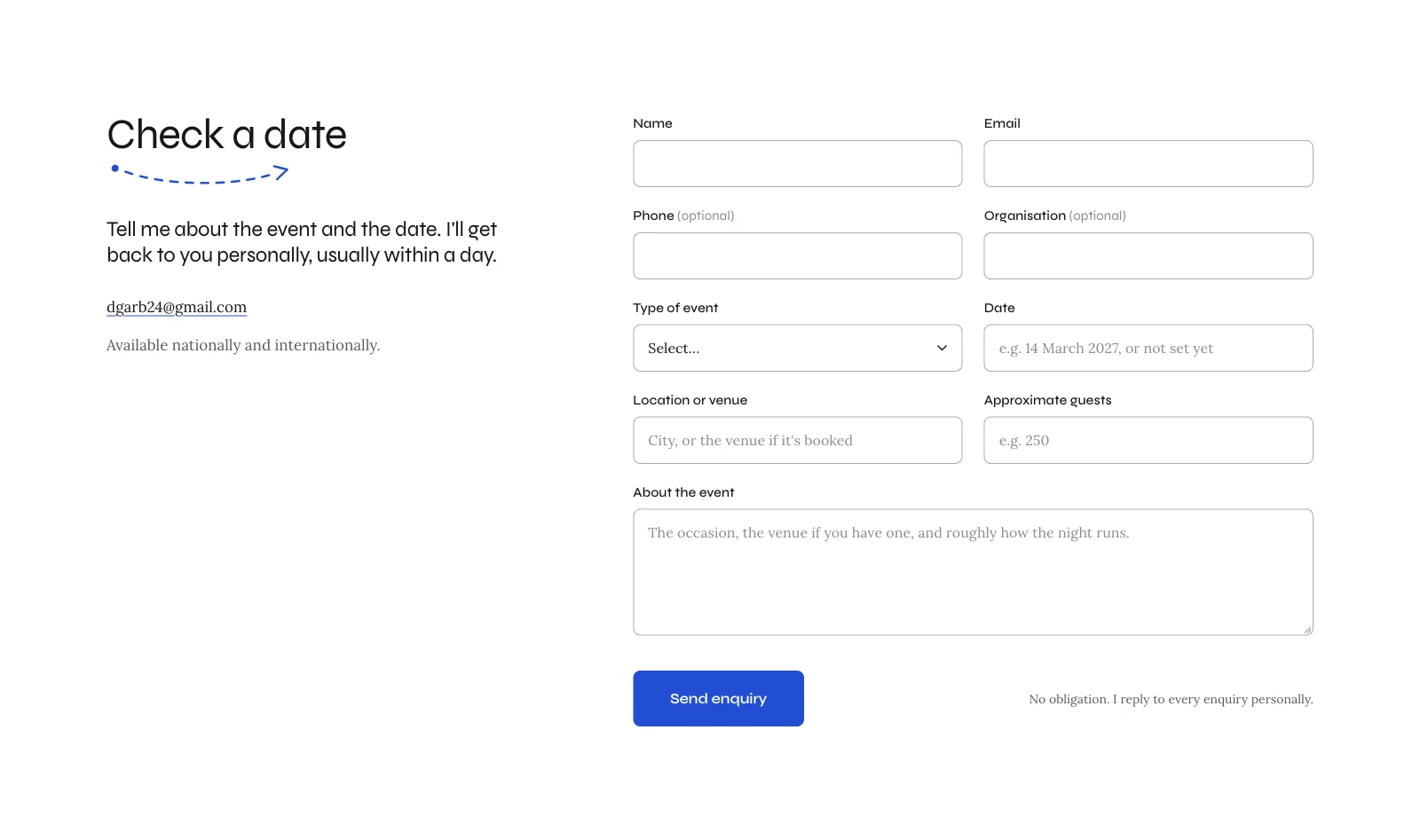Click the 'Phone' label text

point(653,216)
